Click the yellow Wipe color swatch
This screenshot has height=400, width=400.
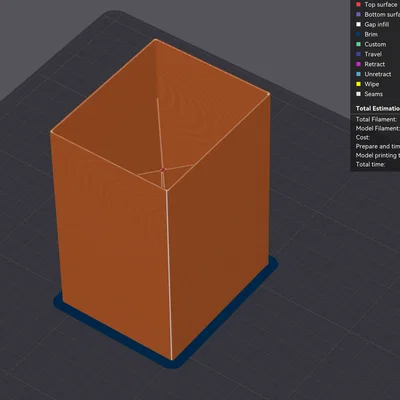click(x=358, y=84)
